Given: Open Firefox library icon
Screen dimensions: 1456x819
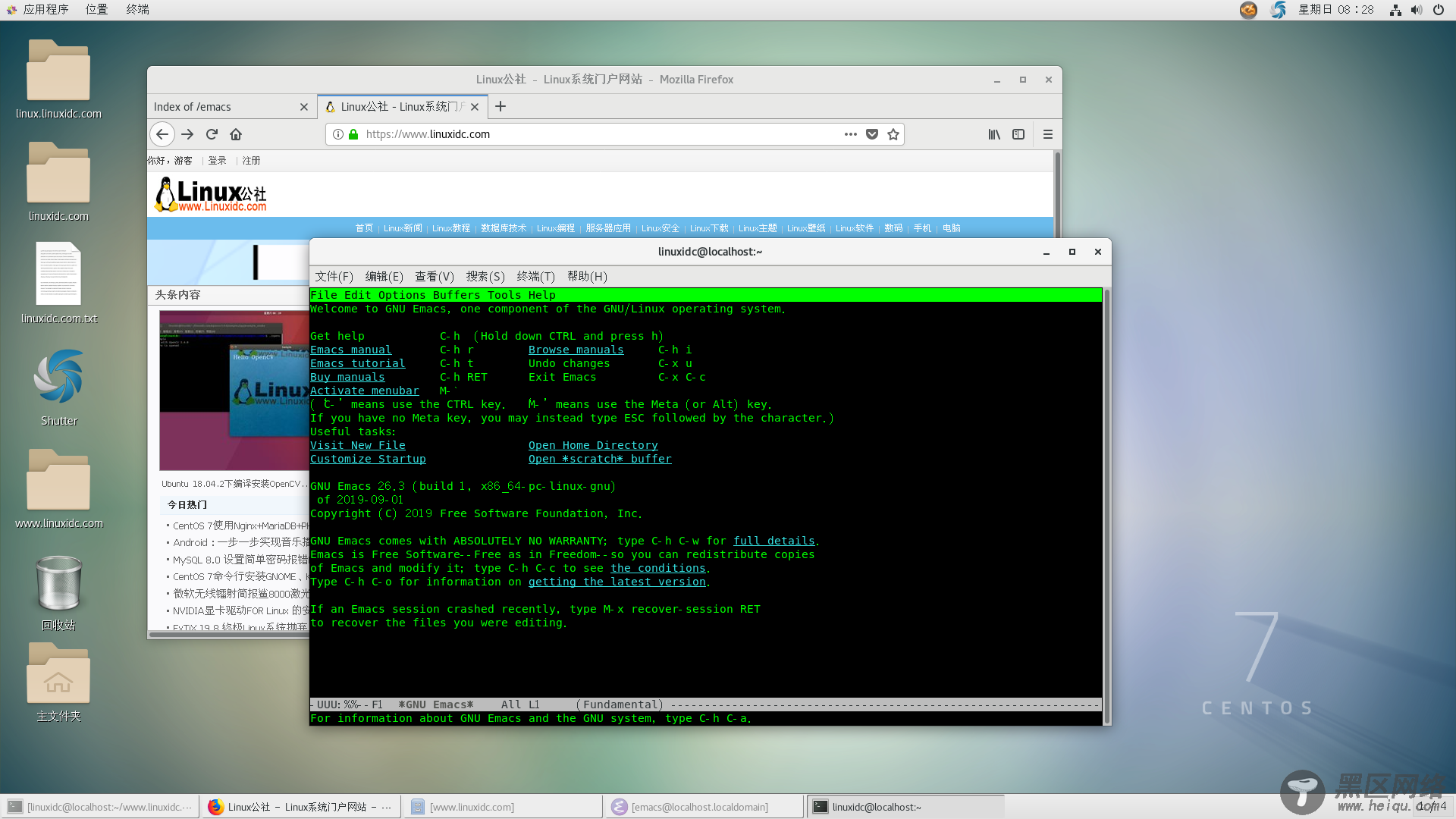Looking at the screenshot, I should tap(994, 134).
